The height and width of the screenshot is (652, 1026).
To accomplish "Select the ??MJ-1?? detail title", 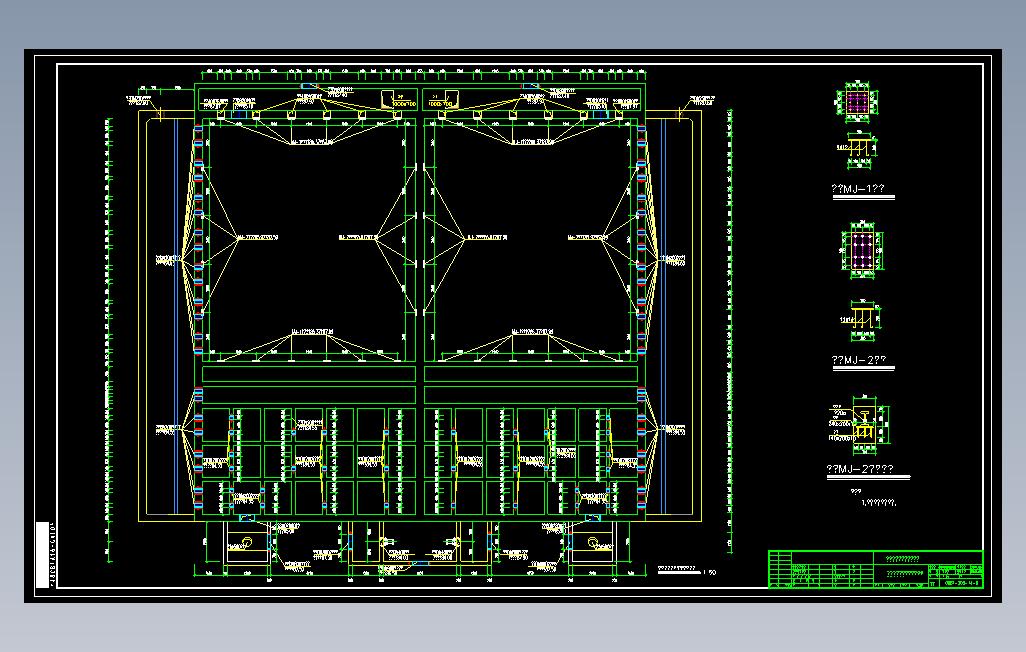I will tap(858, 189).
